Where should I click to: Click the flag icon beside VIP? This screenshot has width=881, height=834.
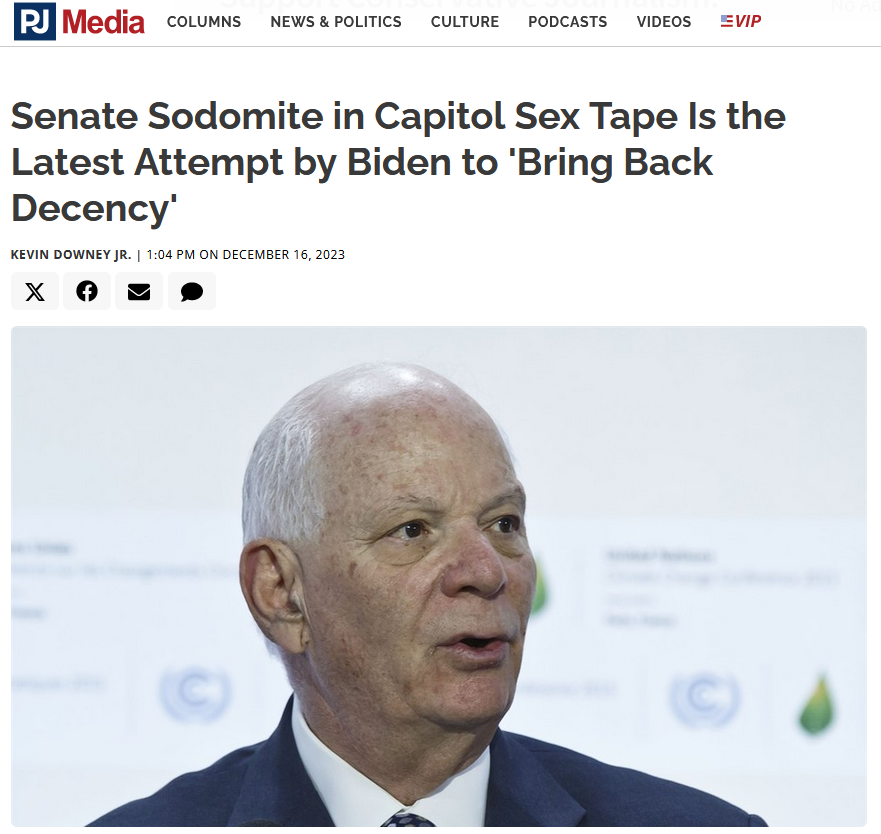(x=727, y=21)
